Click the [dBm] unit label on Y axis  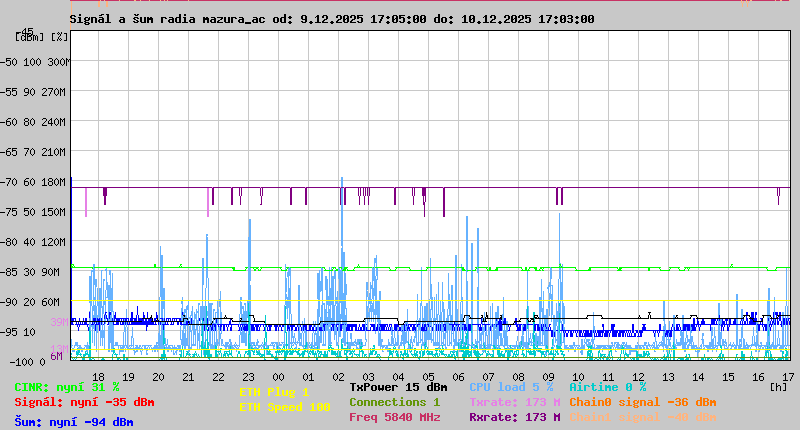(x=31, y=37)
